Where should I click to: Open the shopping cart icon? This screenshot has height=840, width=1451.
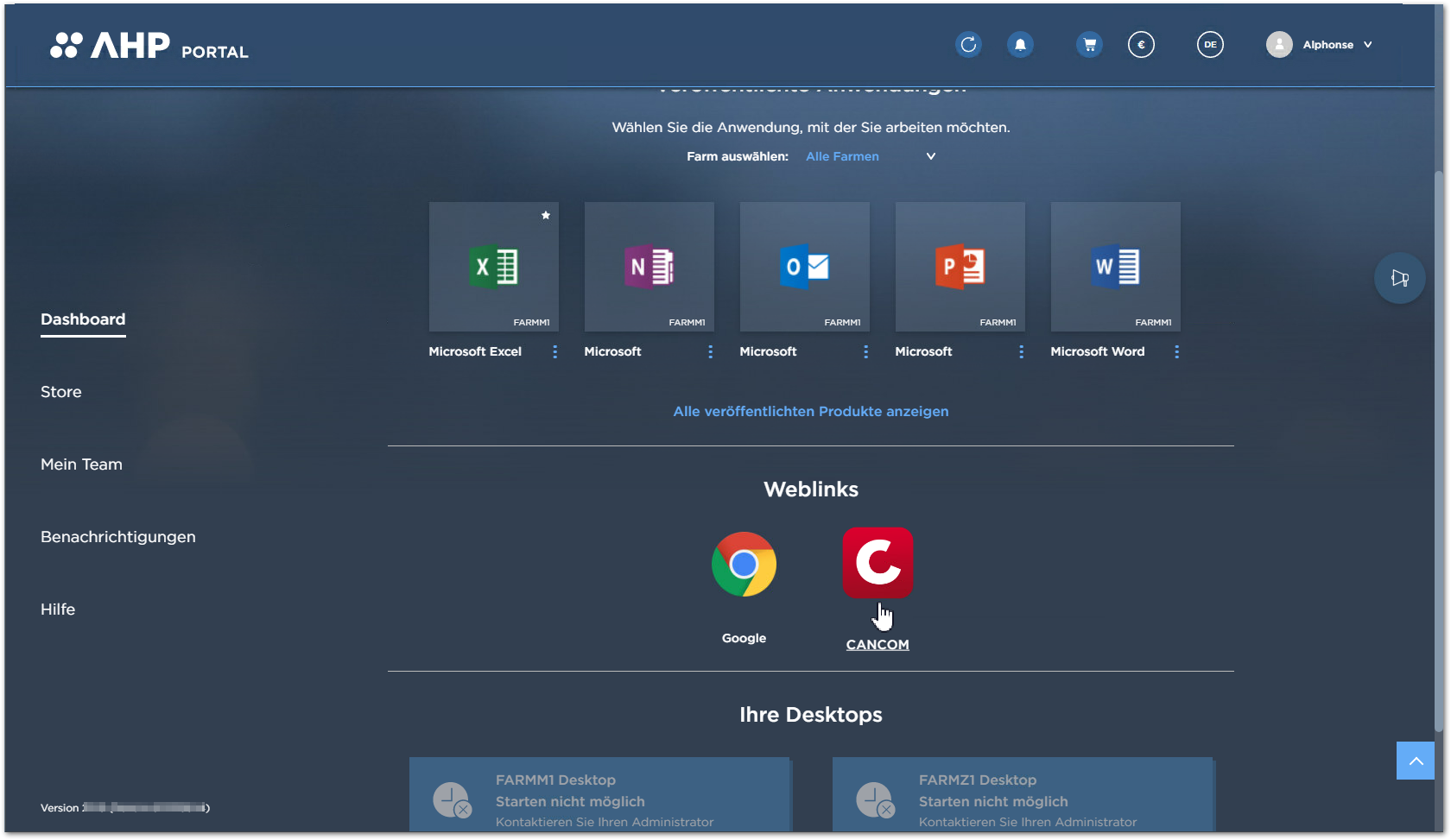click(1089, 45)
